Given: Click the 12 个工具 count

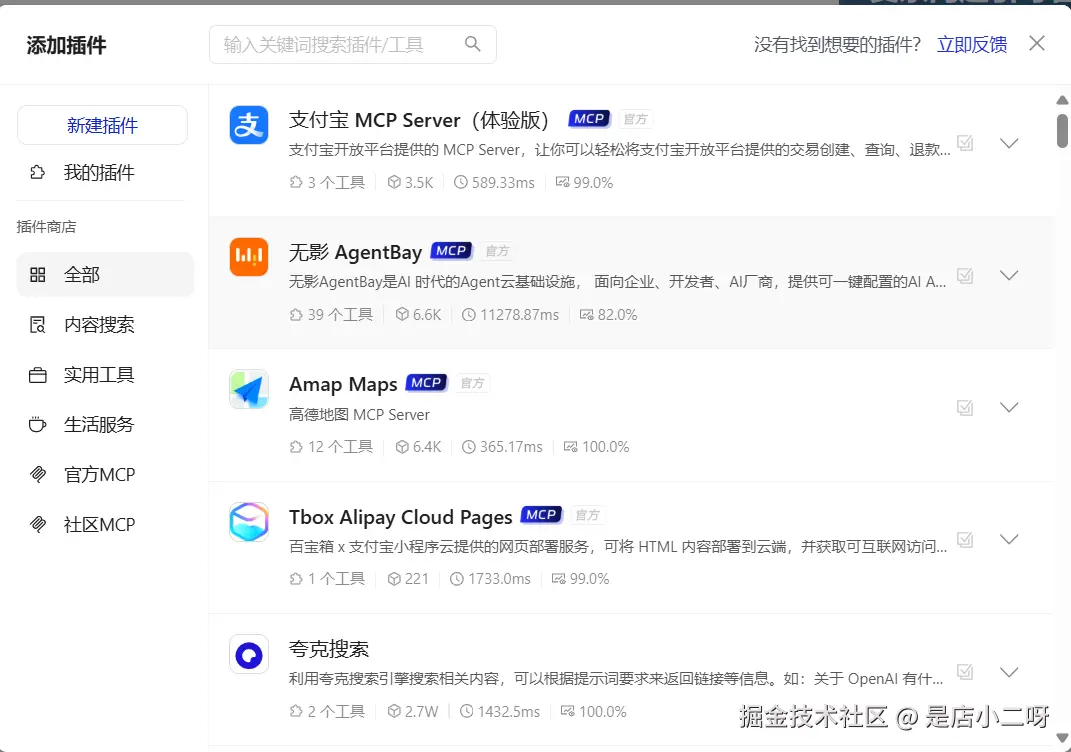Looking at the screenshot, I should click(x=340, y=447).
